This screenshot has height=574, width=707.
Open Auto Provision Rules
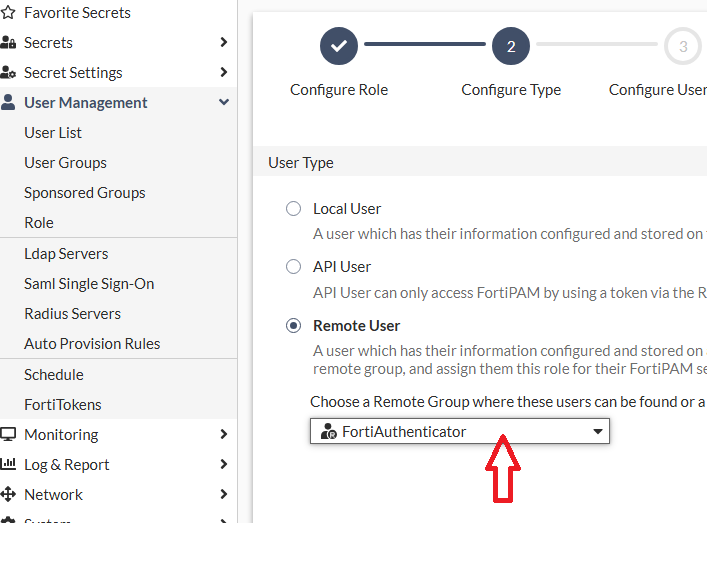92,344
